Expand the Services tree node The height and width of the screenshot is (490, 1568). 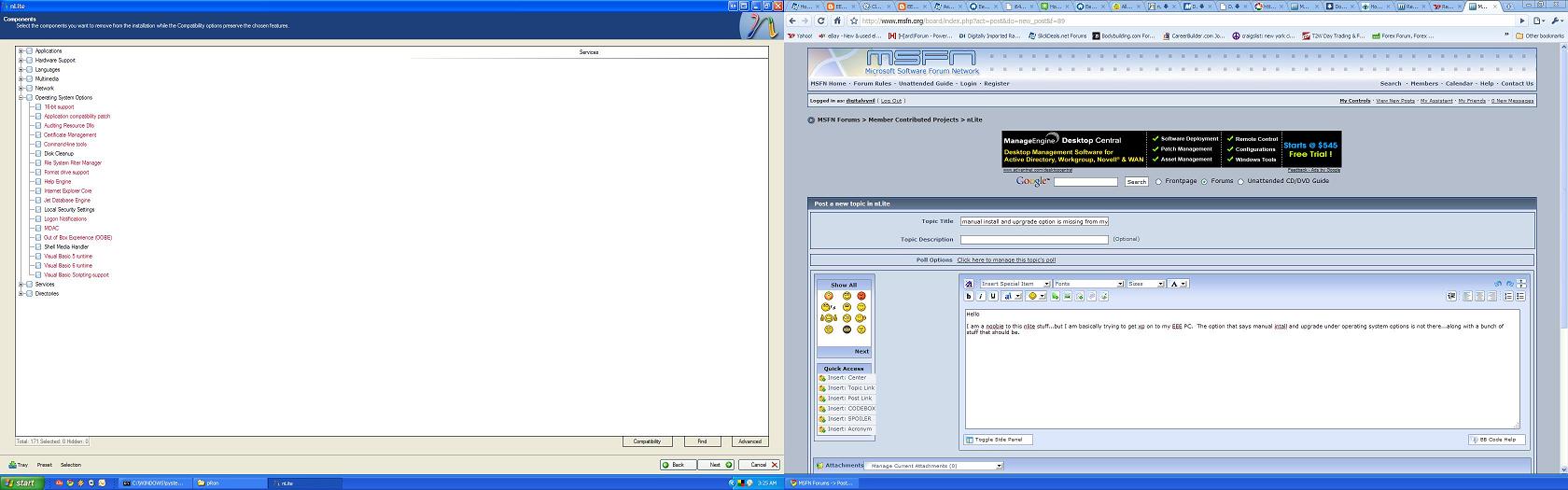[21, 284]
